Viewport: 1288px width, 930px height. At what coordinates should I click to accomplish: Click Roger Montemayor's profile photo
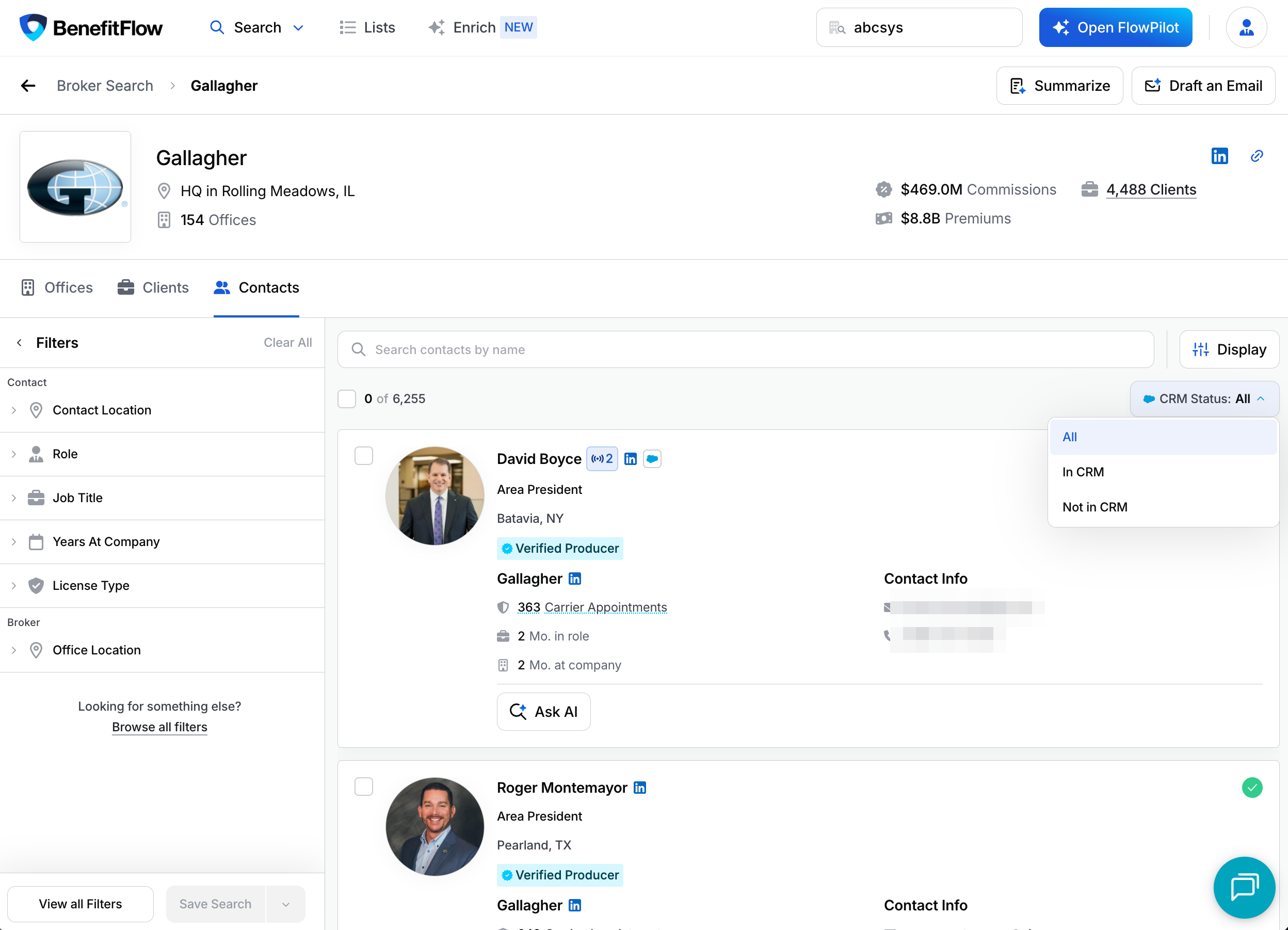[435, 826]
